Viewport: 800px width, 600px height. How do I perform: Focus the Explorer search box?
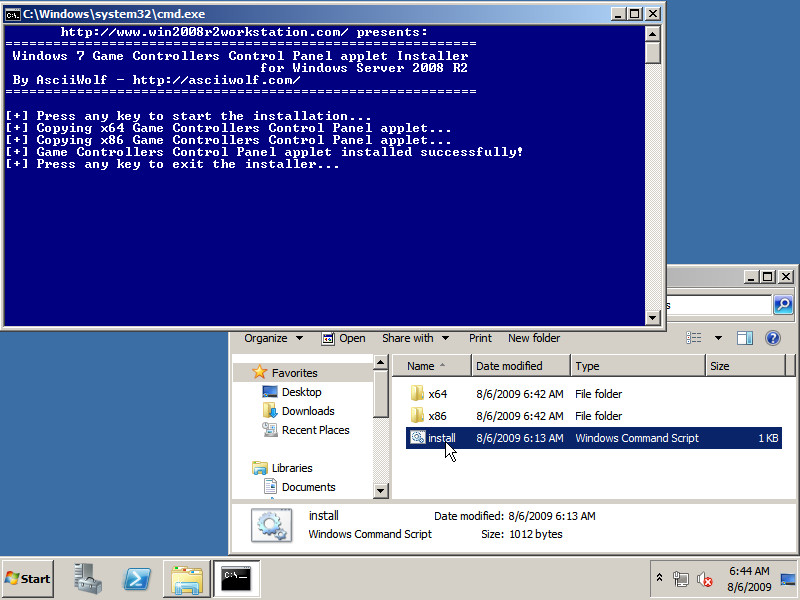(x=719, y=305)
